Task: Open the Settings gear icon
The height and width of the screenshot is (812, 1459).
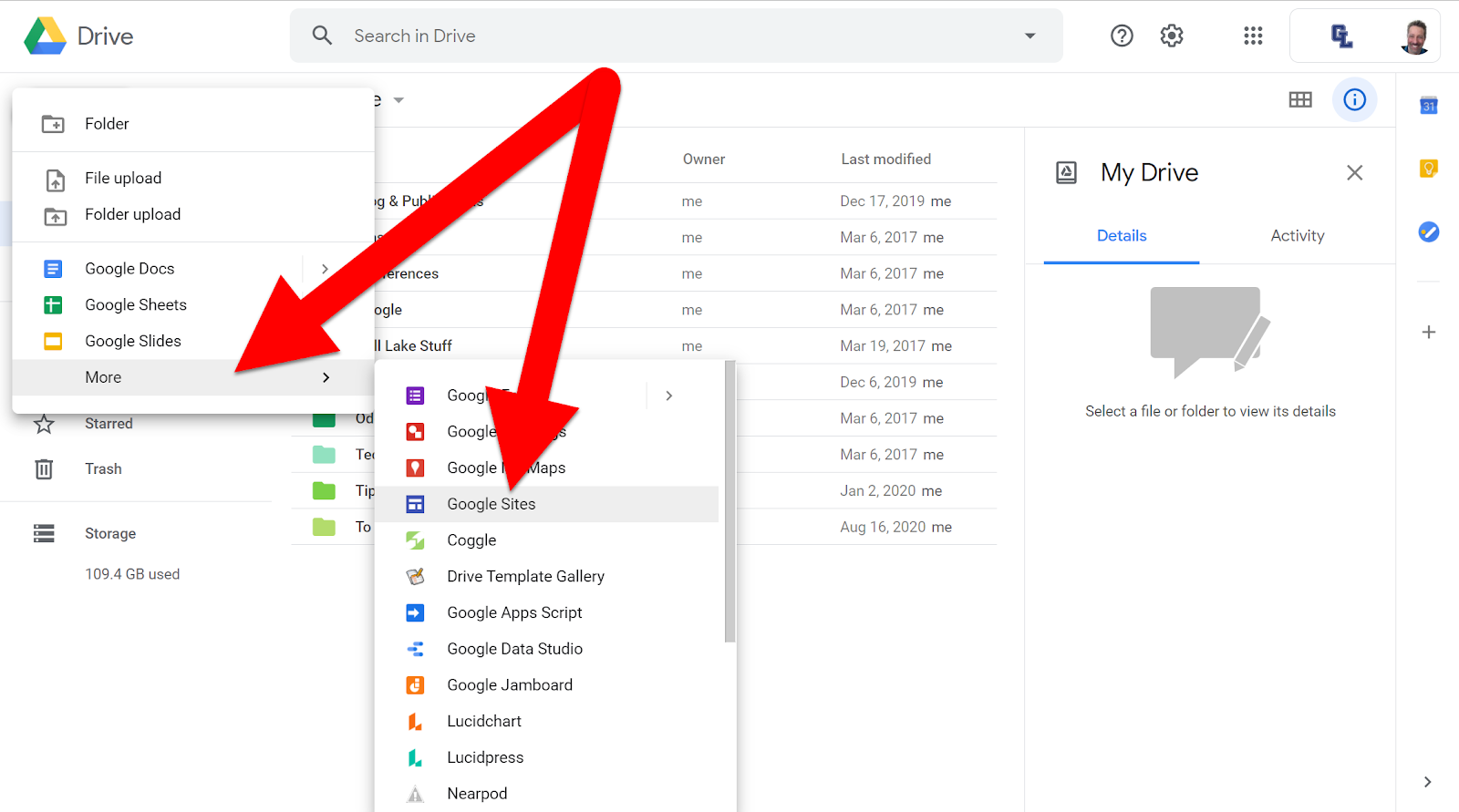Action: click(1172, 36)
